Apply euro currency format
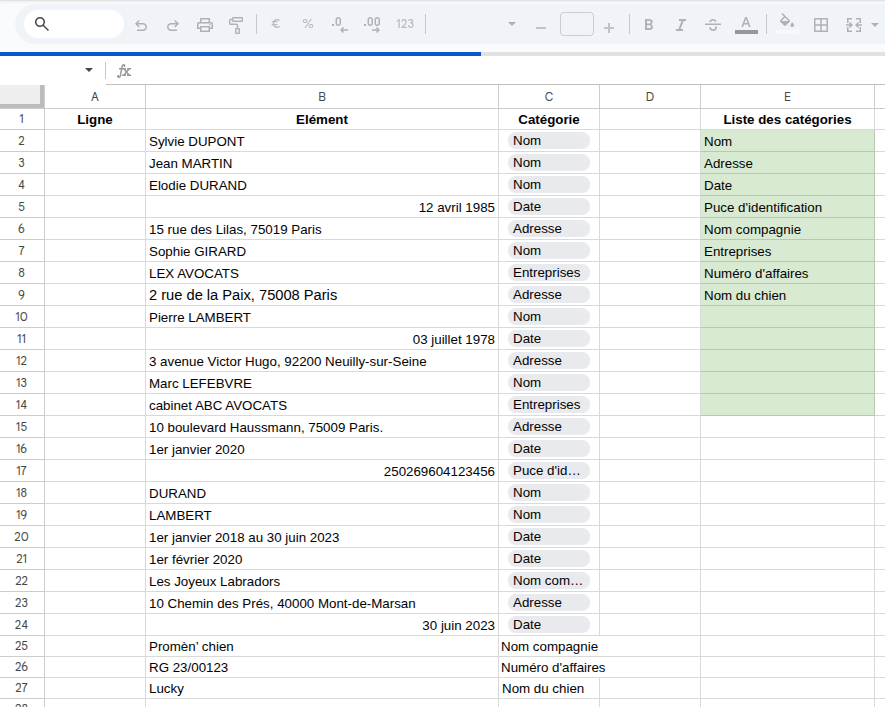Screen dimensions: 885x707 [x=275, y=24]
